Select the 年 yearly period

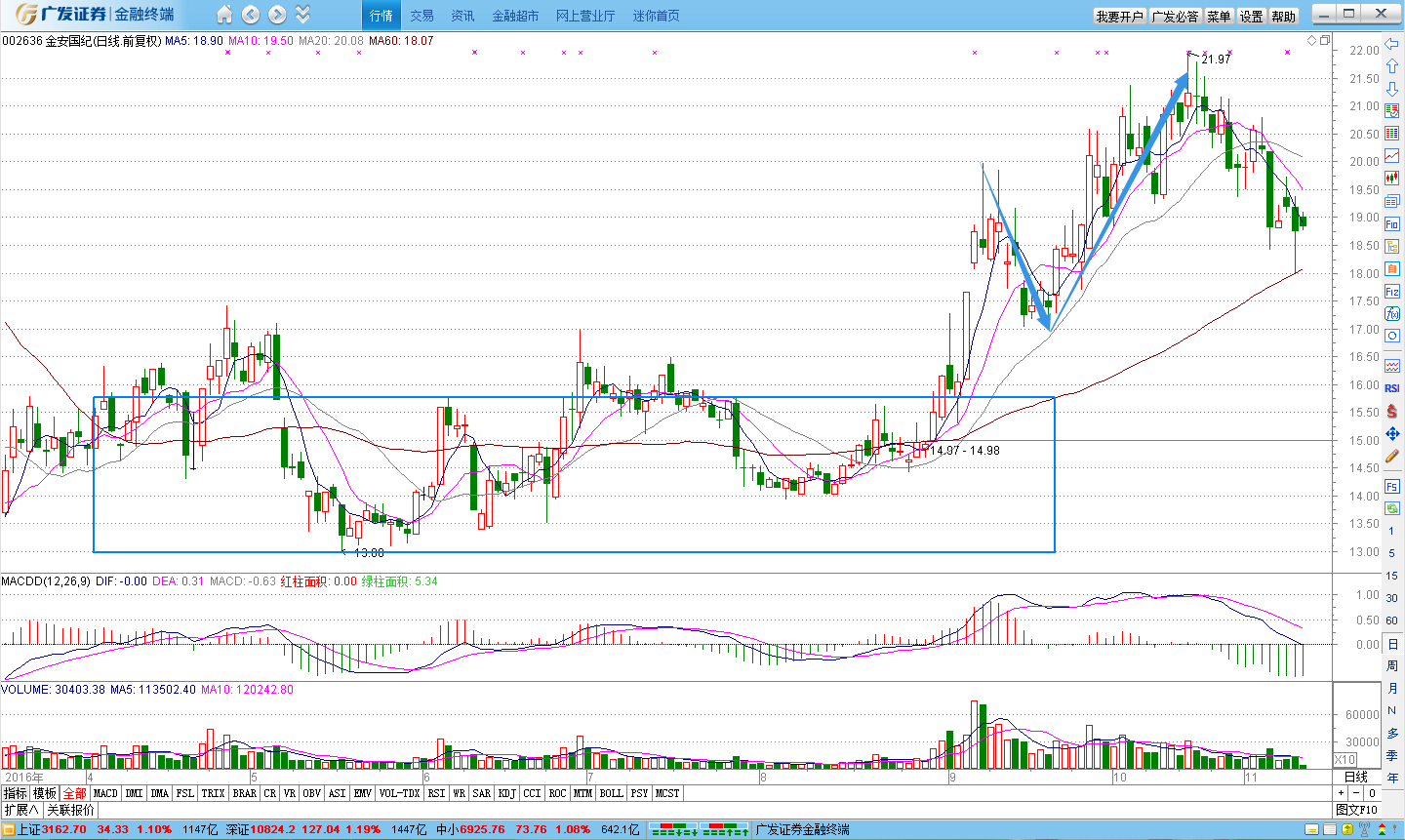pos(1392,778)
